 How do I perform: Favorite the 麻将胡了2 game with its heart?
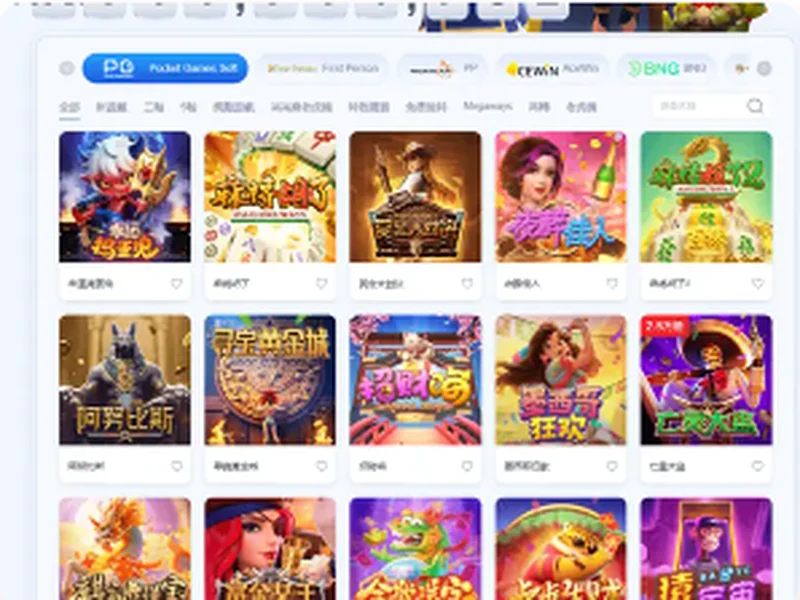758,283
